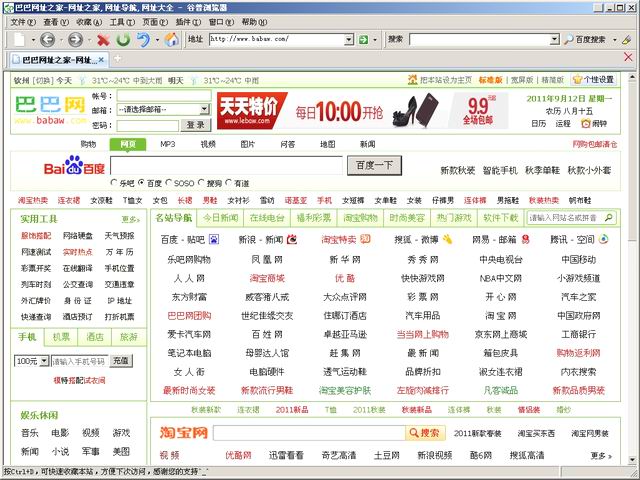The width and height of the screenshot is (640, 480).
Task: Select the 百度 search engine radio
Action: coord(141,183)
